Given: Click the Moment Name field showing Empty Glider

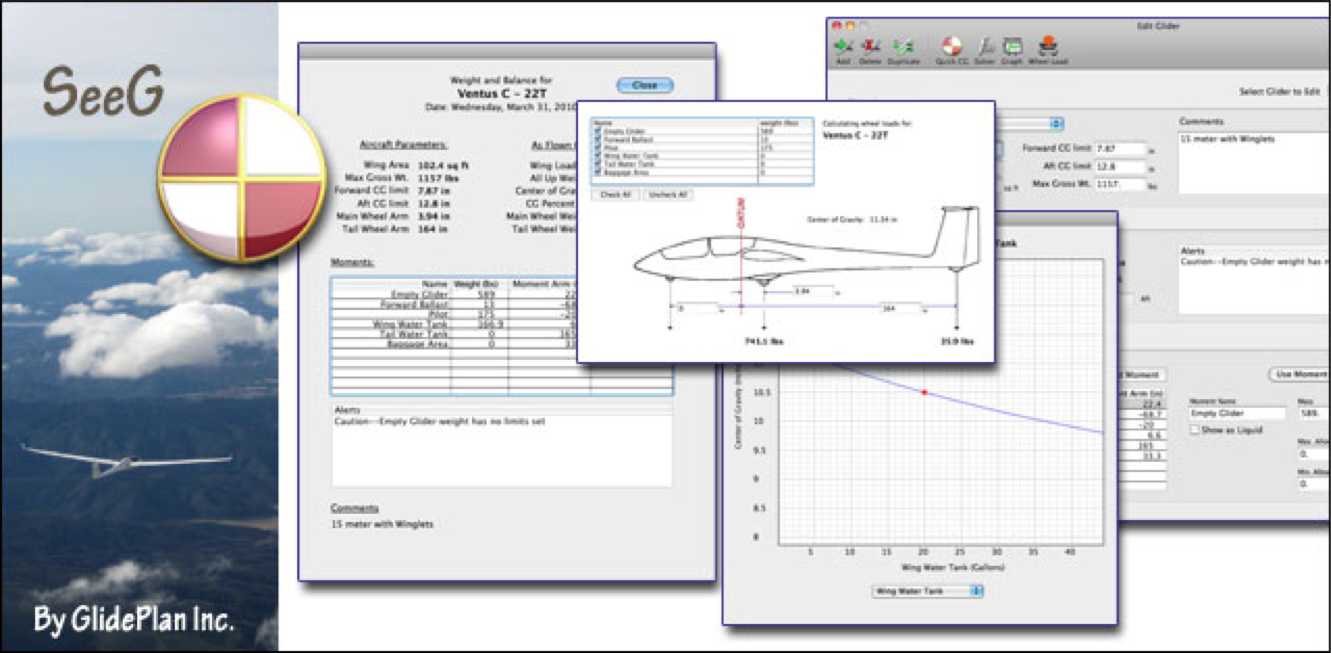Looking at the screenshot, I should (x=1237, y=413).
